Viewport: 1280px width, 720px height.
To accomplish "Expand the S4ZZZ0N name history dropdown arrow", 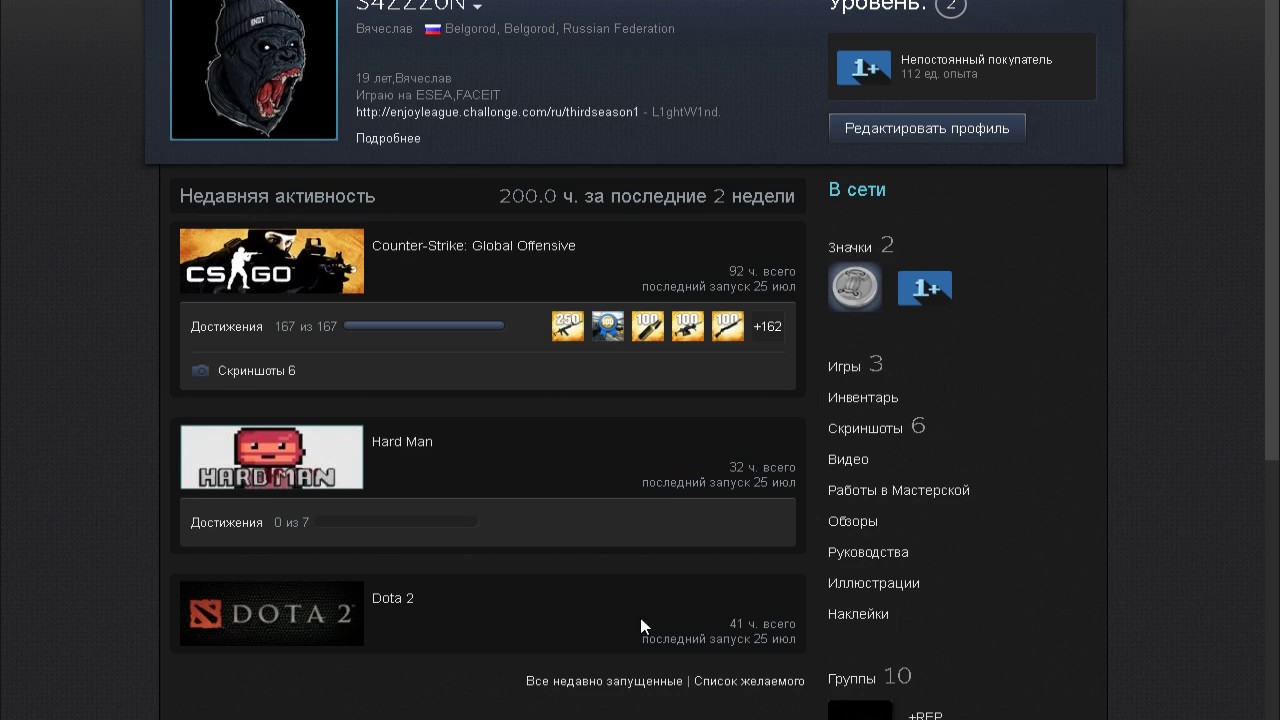I will 477,8.
